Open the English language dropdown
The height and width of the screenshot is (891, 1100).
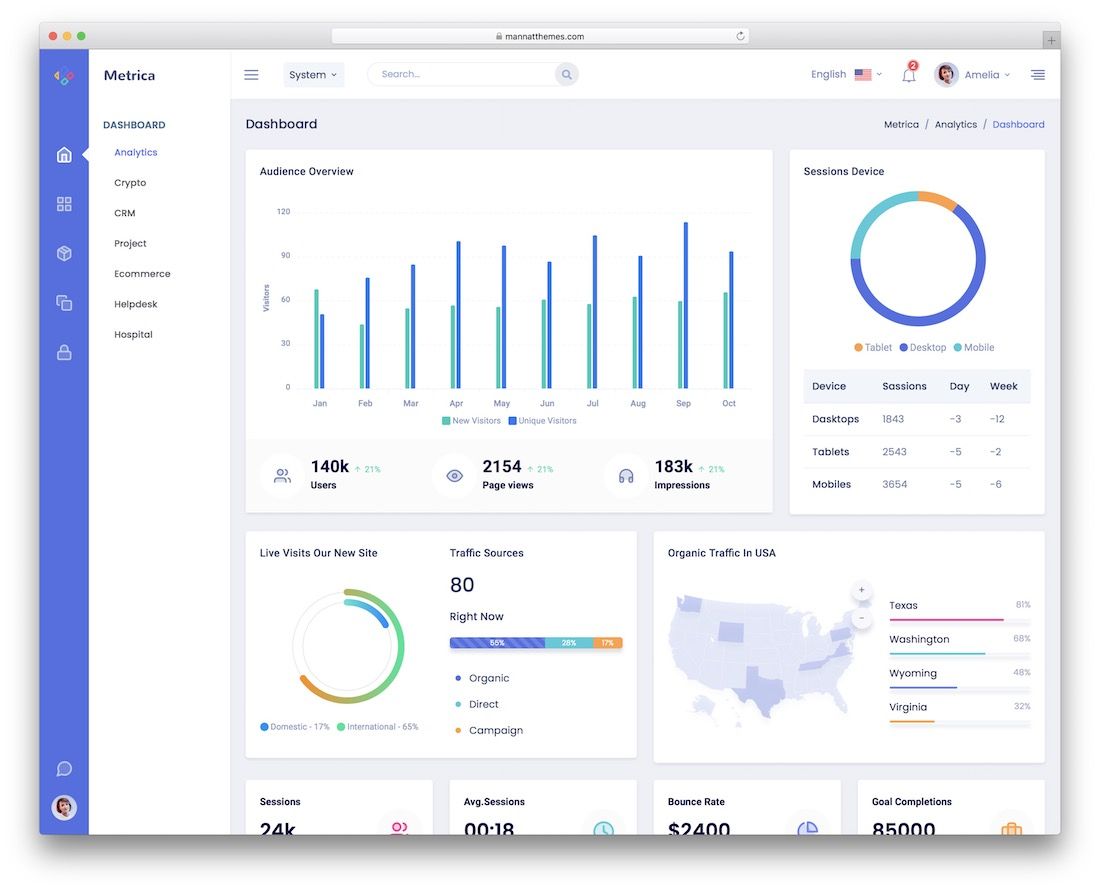(846, 74)
